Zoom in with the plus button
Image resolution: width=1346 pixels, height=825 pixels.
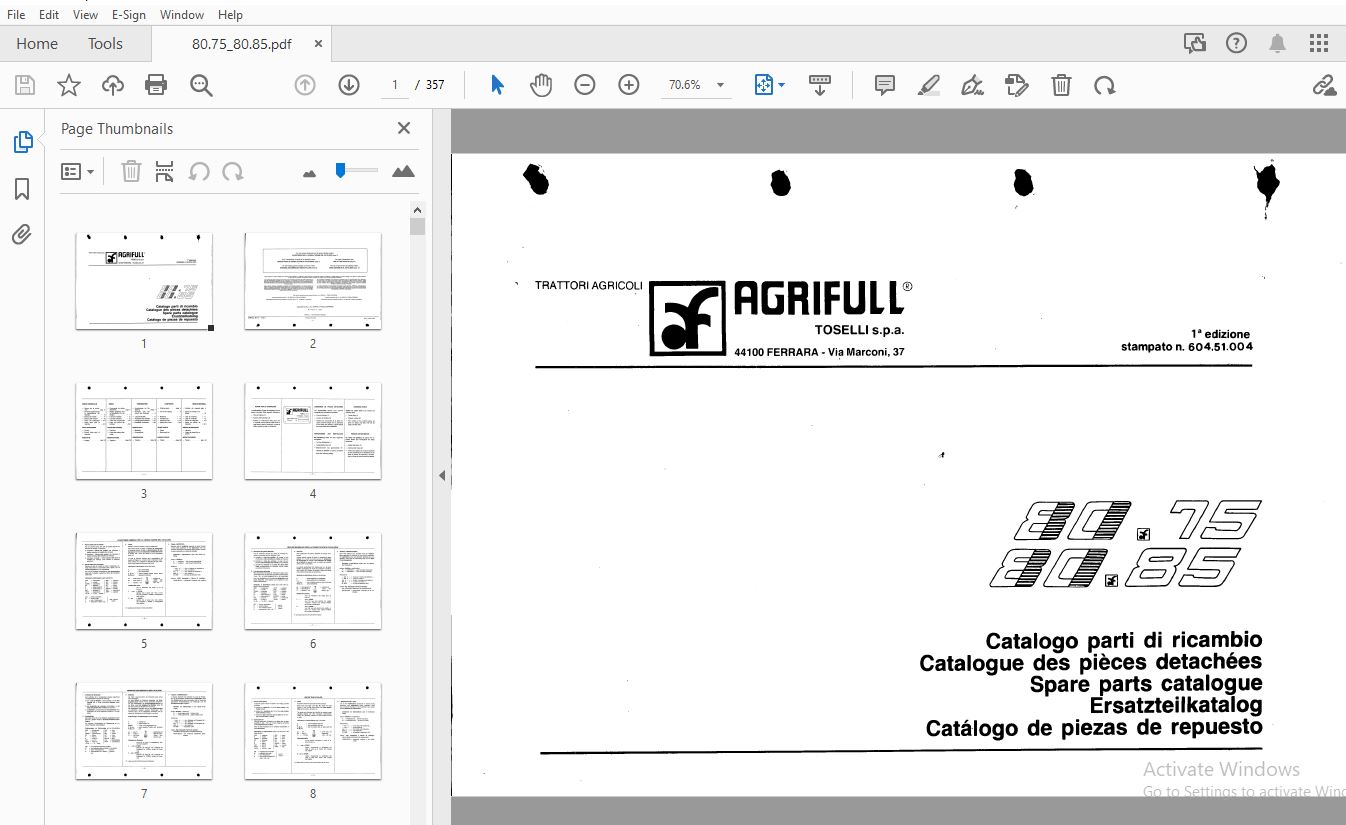click(629, 85)
